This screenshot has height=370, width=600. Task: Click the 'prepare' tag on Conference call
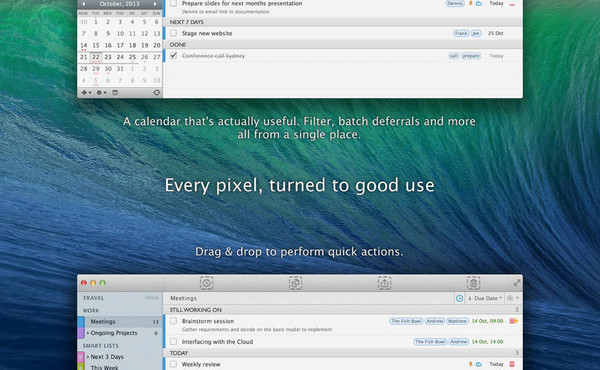coord(471,56)
